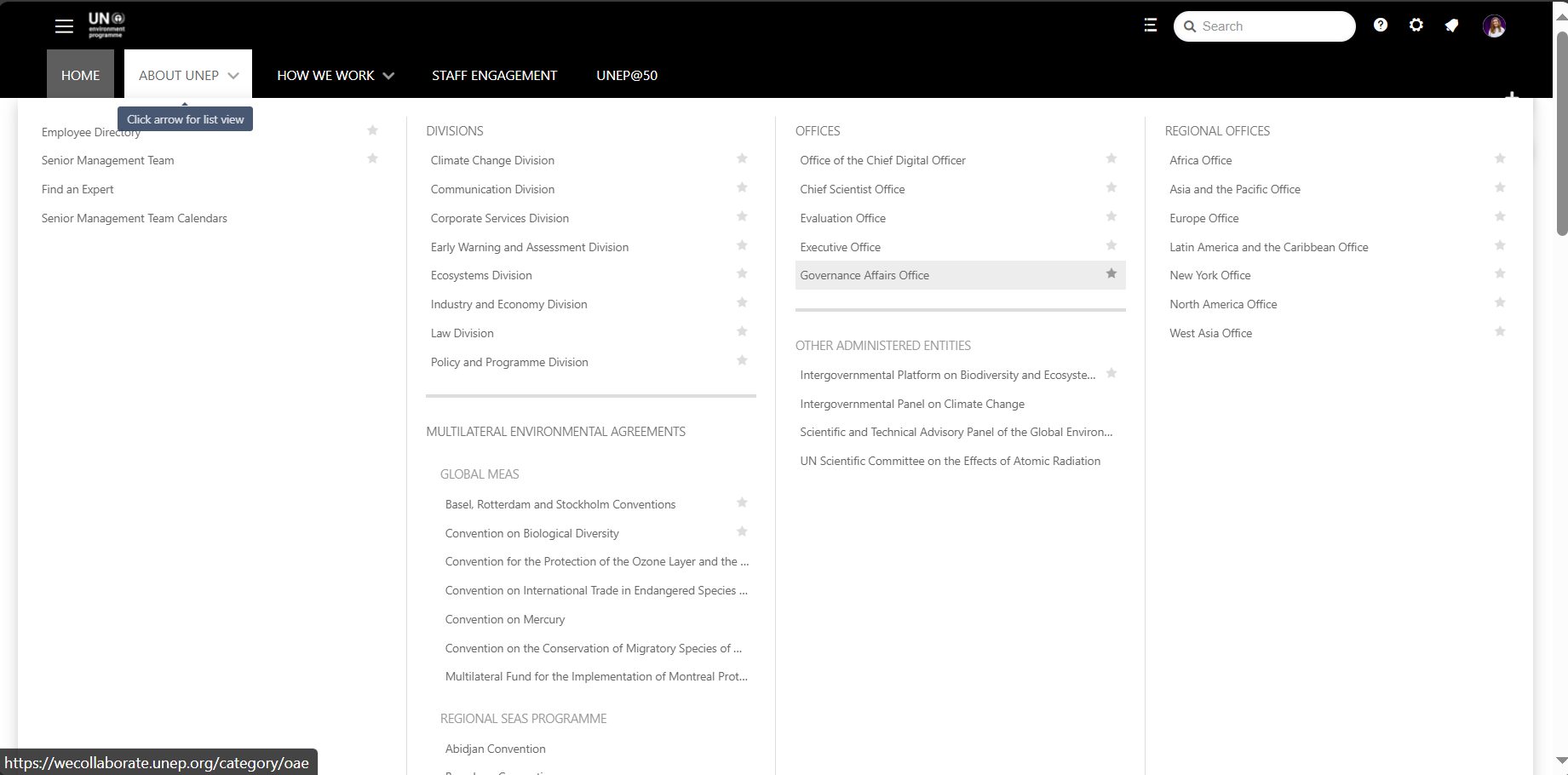Open Multilateral Fund for Montreal Protocol link
The image size is (1568, 775).
pos(596,676)
